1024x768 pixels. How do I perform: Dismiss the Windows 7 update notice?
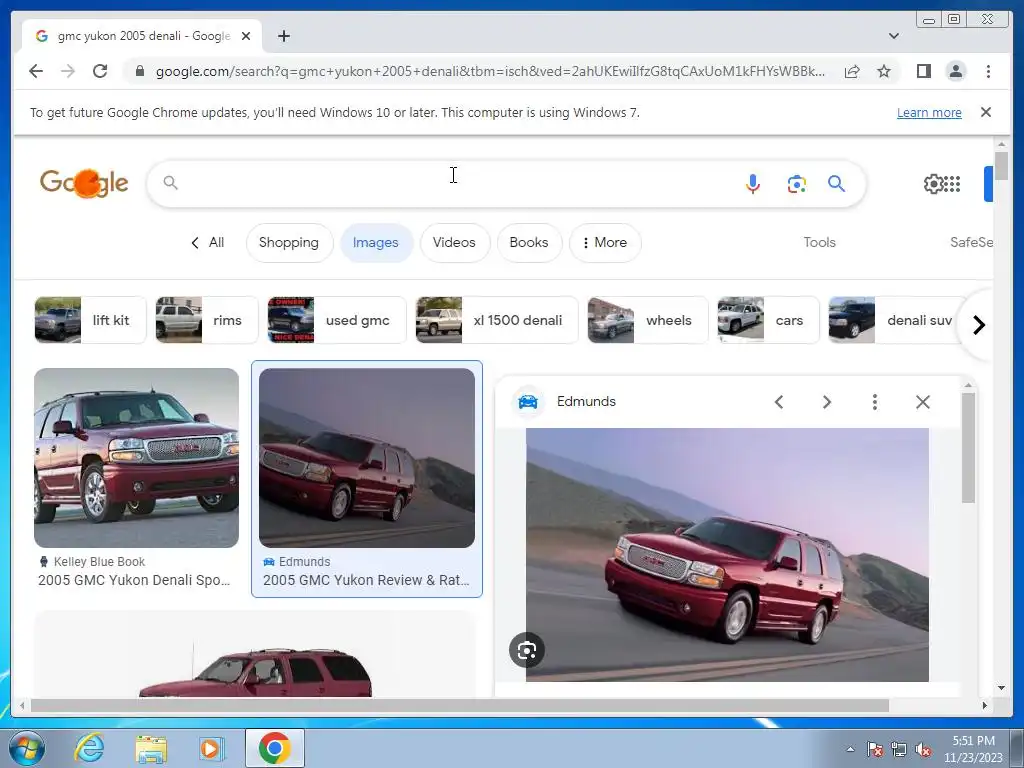coord(985,112)
